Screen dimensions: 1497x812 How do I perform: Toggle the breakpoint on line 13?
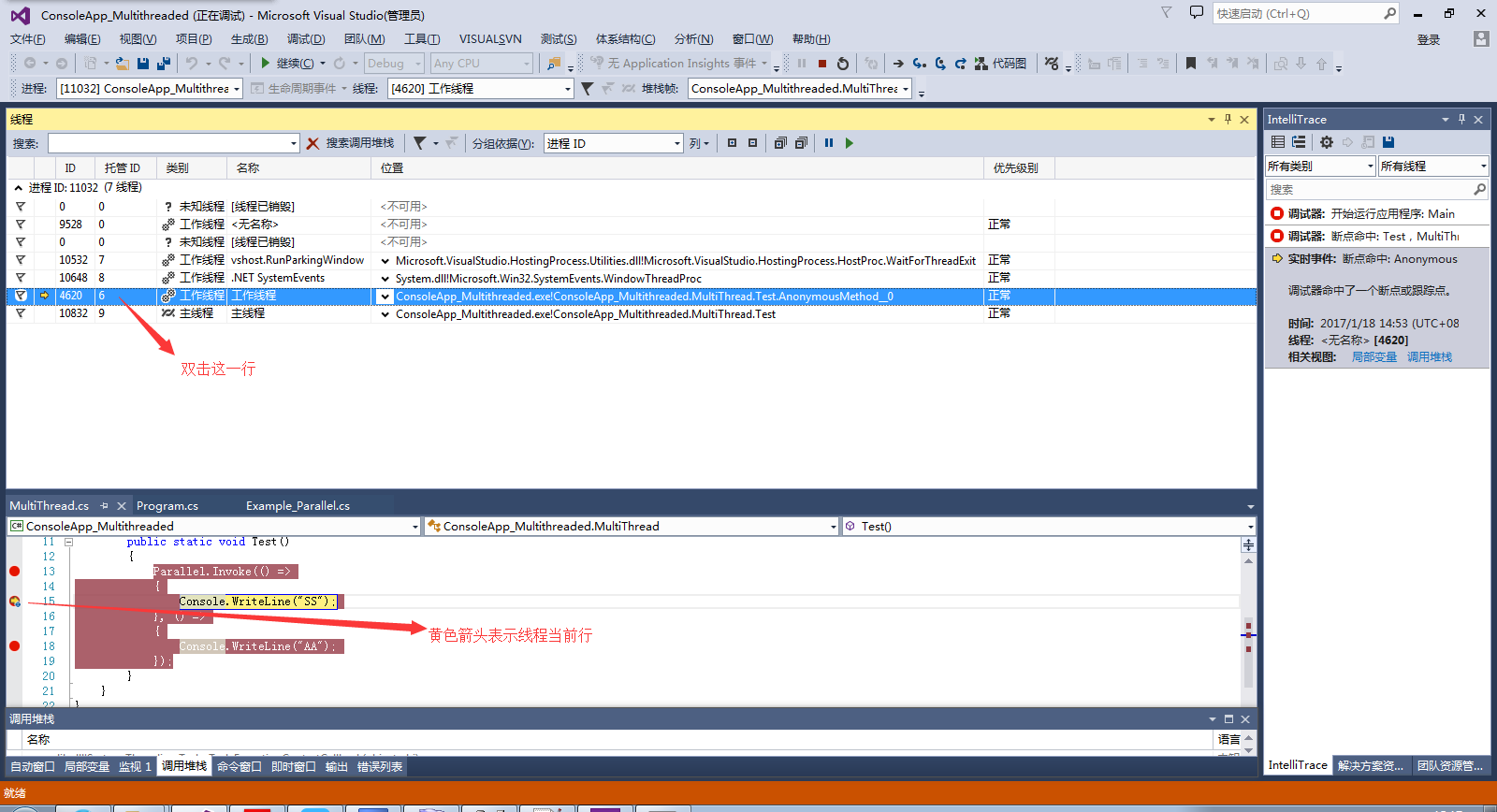[x=14, y=572]
